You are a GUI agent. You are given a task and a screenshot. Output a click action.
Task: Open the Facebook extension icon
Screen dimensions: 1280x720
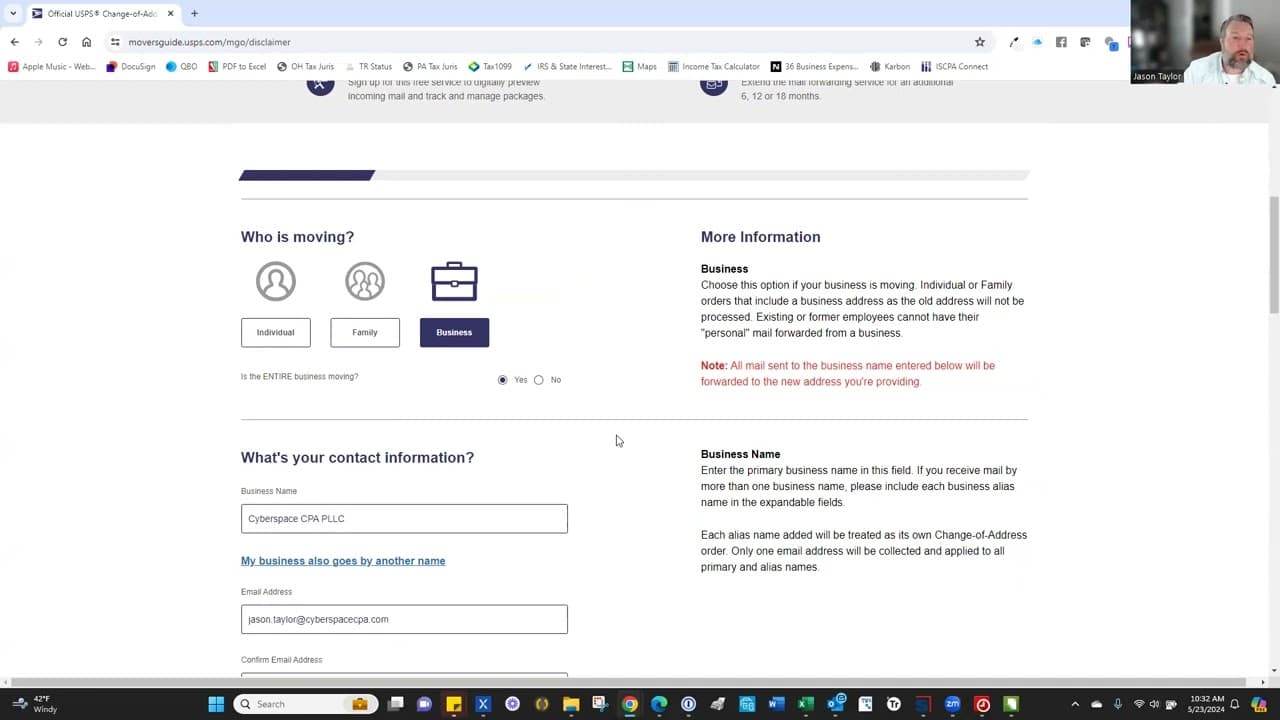point(1061,42)
